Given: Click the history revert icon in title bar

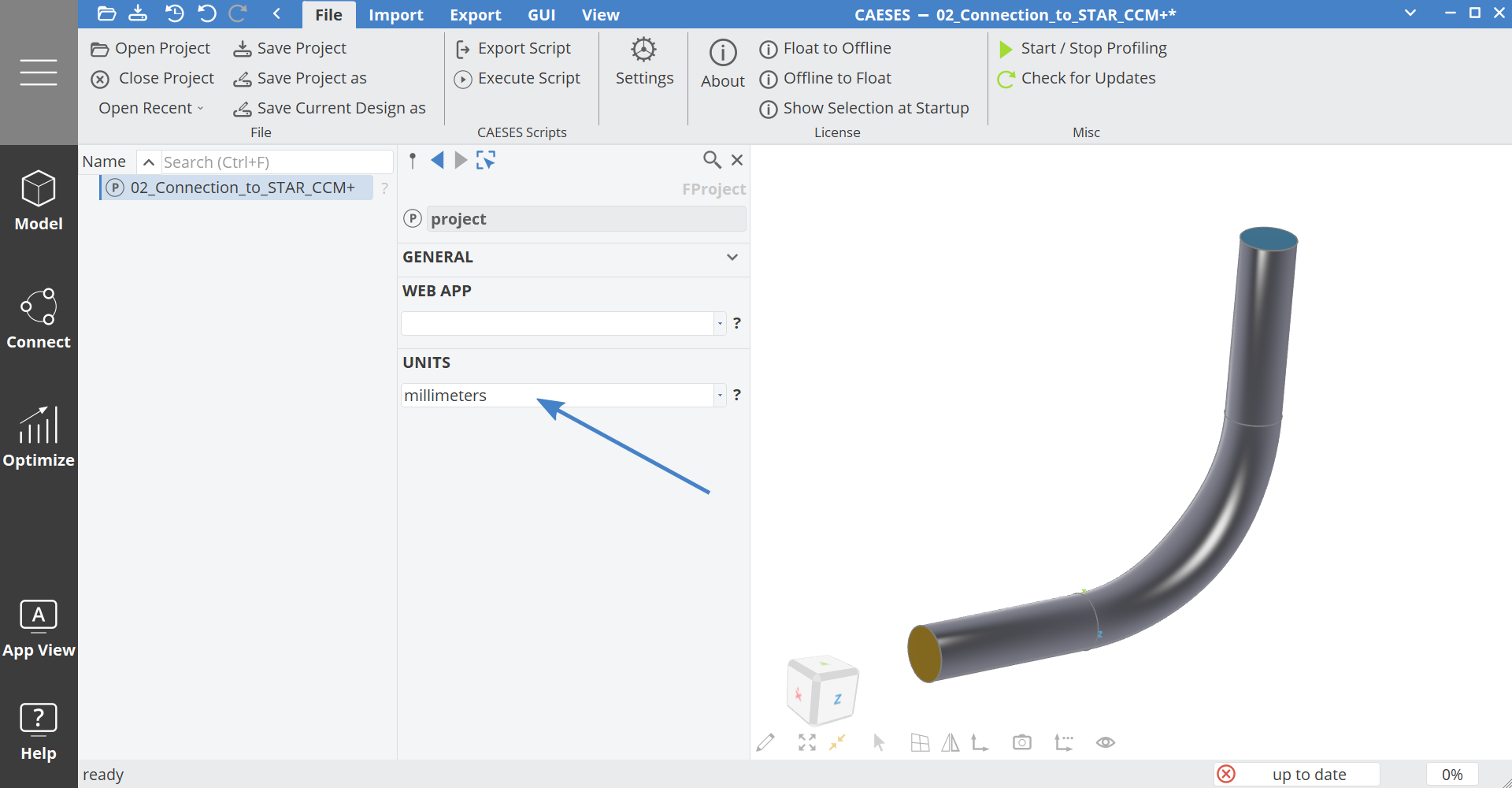Looking at the screenshot, I should coord(174,13).
